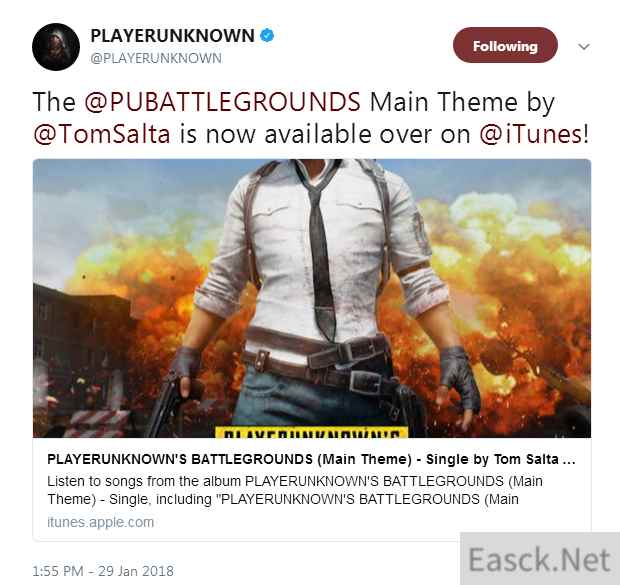Open the @iTunes mention
Viewport: 620px width, 585px height.
pyautogui.click(x=531, y=134)
